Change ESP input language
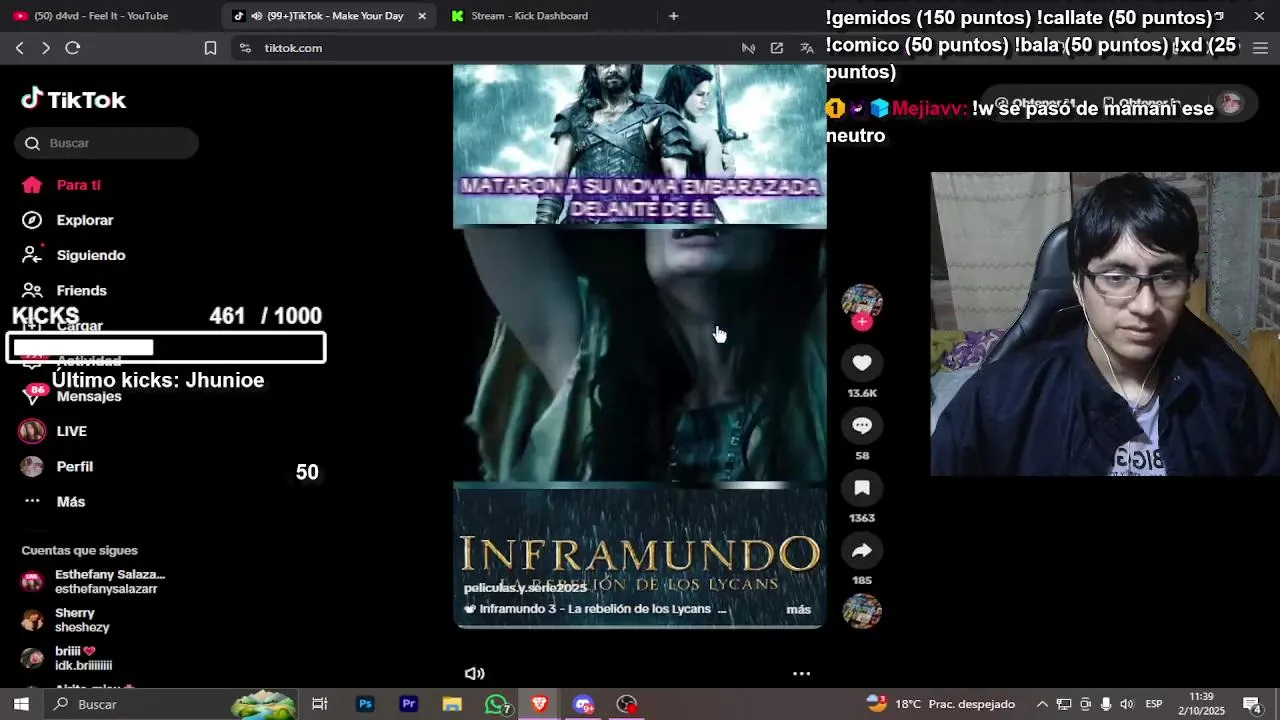The height and width of the screenshot is (720, 1280). coord(1154,704)
